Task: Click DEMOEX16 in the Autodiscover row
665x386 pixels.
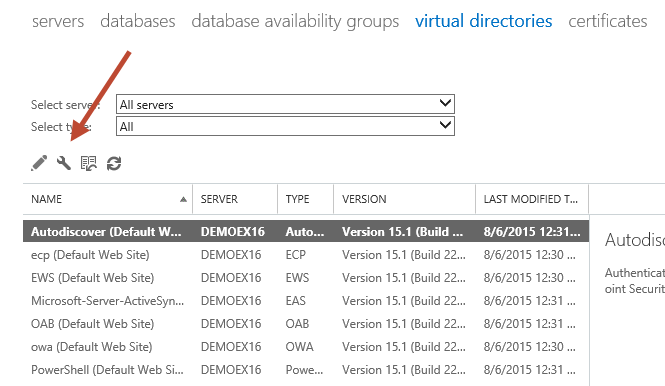Action: (x=233, y=232)
